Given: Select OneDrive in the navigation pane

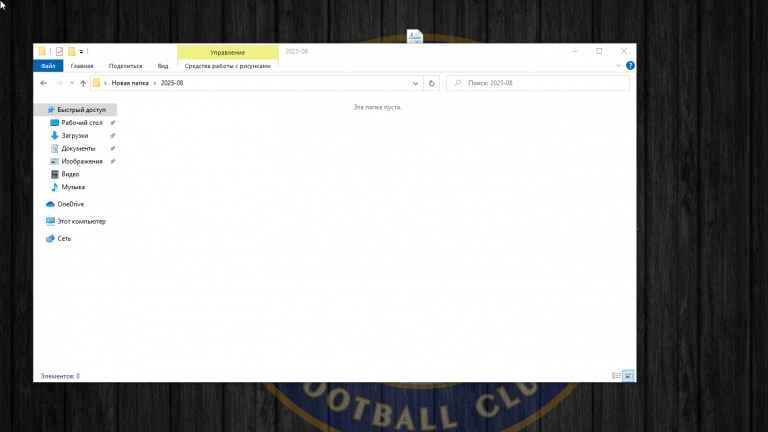Looking at the screenshot, I should point(71,204).
